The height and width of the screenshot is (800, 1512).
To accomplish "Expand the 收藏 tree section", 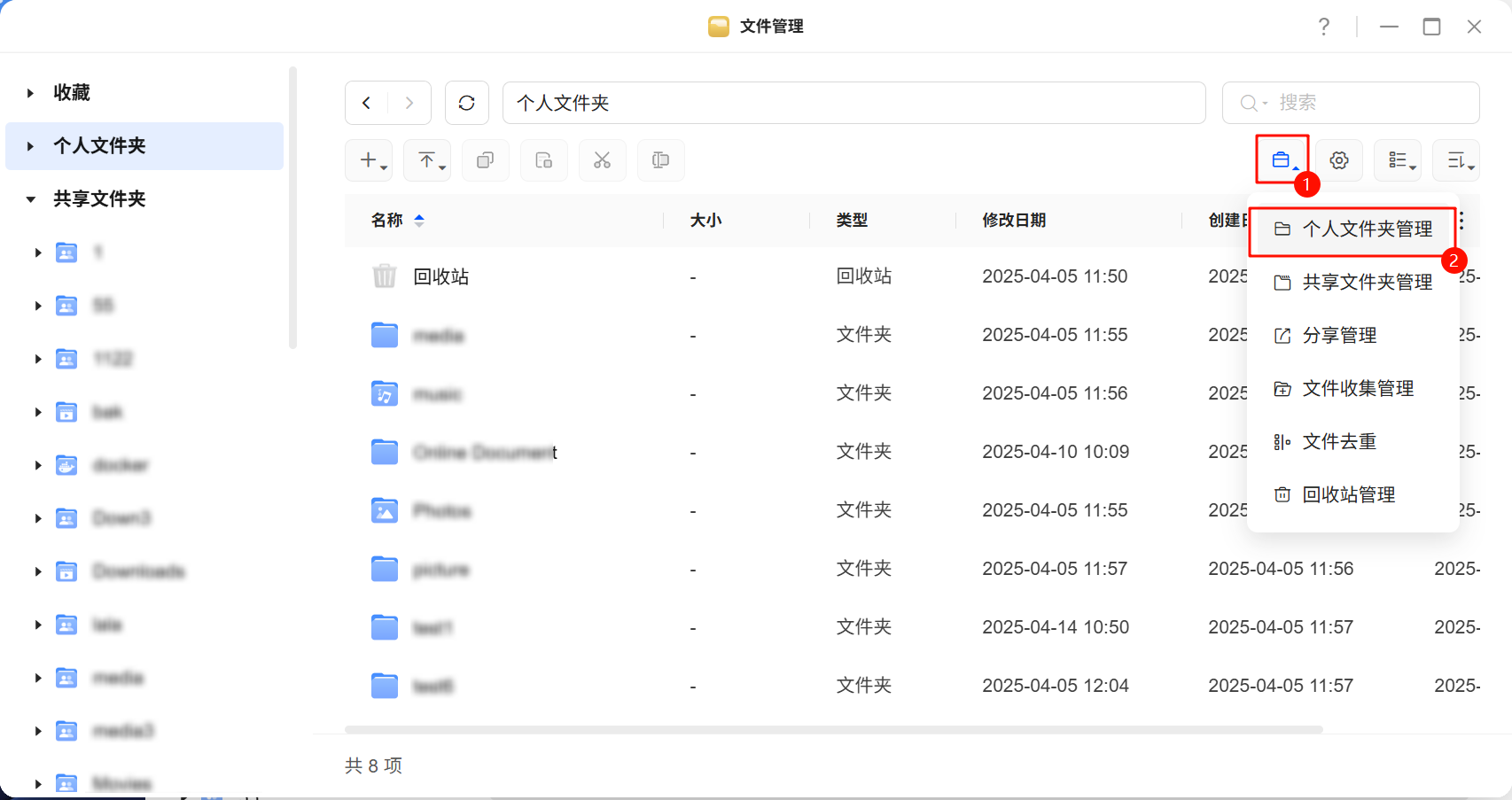I will point(31,93).
